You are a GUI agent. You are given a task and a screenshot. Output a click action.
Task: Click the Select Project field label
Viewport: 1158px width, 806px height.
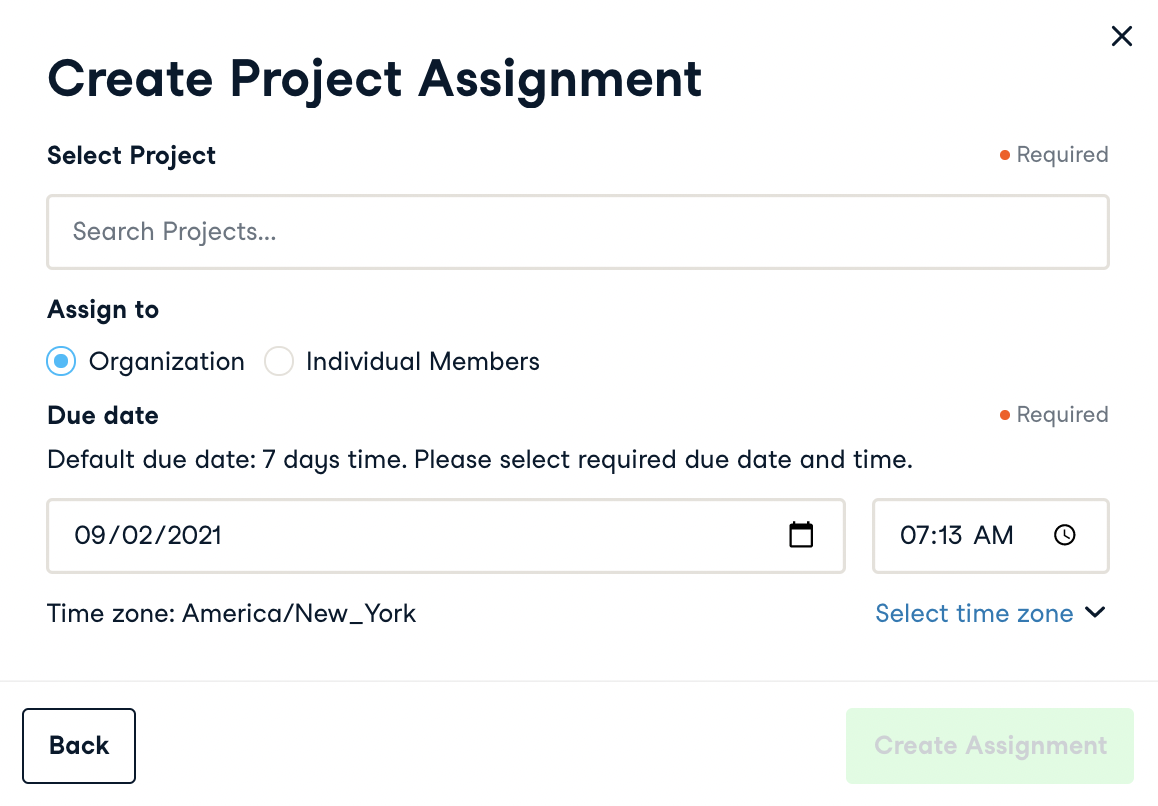tap(131, 156)
